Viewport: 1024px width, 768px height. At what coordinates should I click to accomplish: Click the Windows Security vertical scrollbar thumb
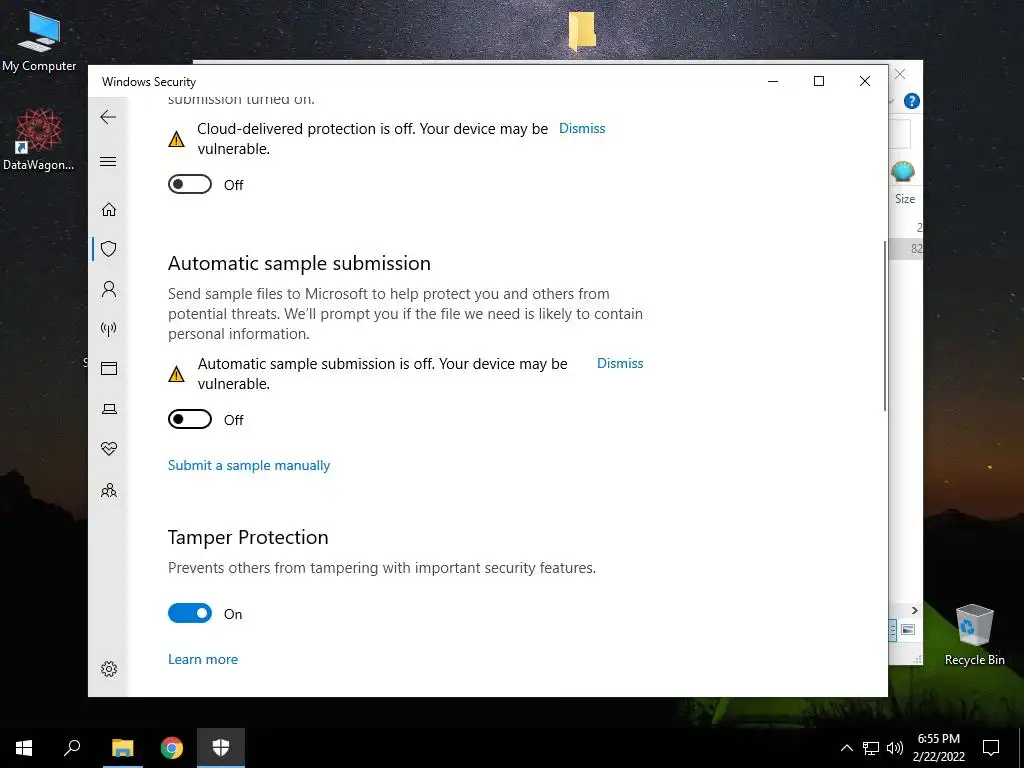tap(885, 326)
